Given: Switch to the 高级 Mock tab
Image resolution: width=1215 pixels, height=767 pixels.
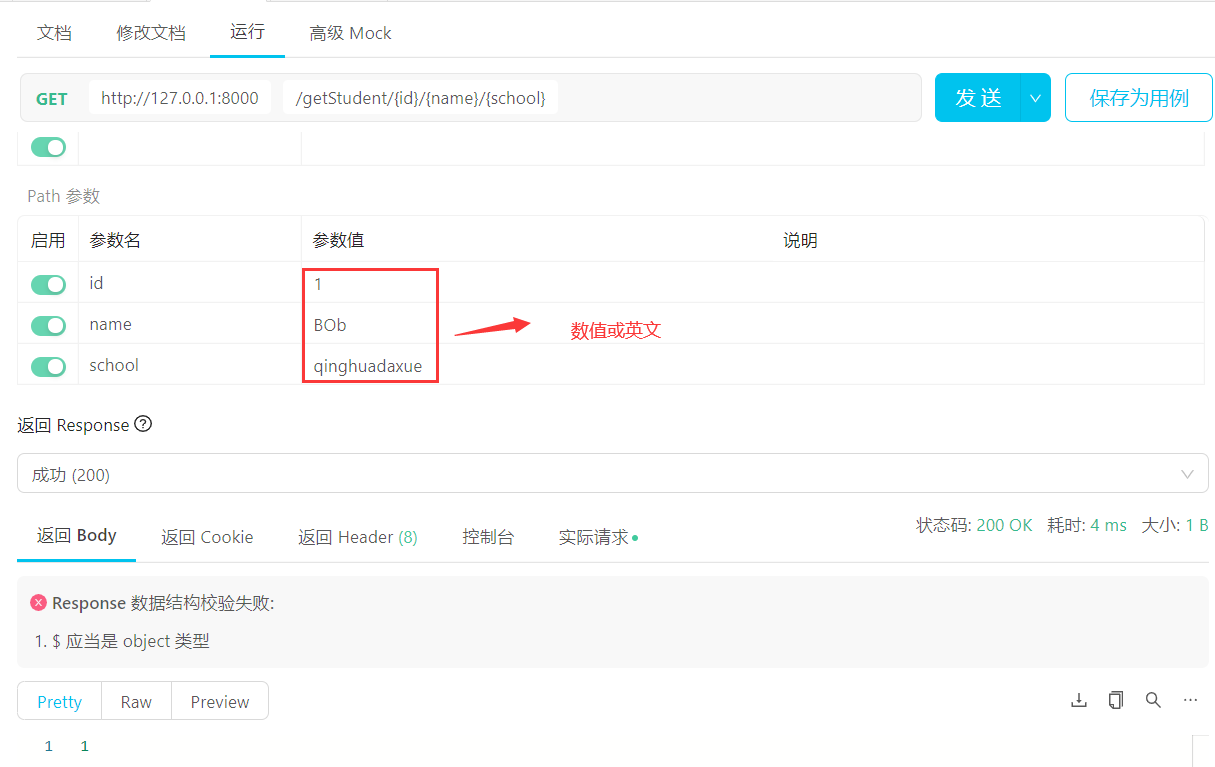Looking at the screenshot, I should click(x=350, y=33).
